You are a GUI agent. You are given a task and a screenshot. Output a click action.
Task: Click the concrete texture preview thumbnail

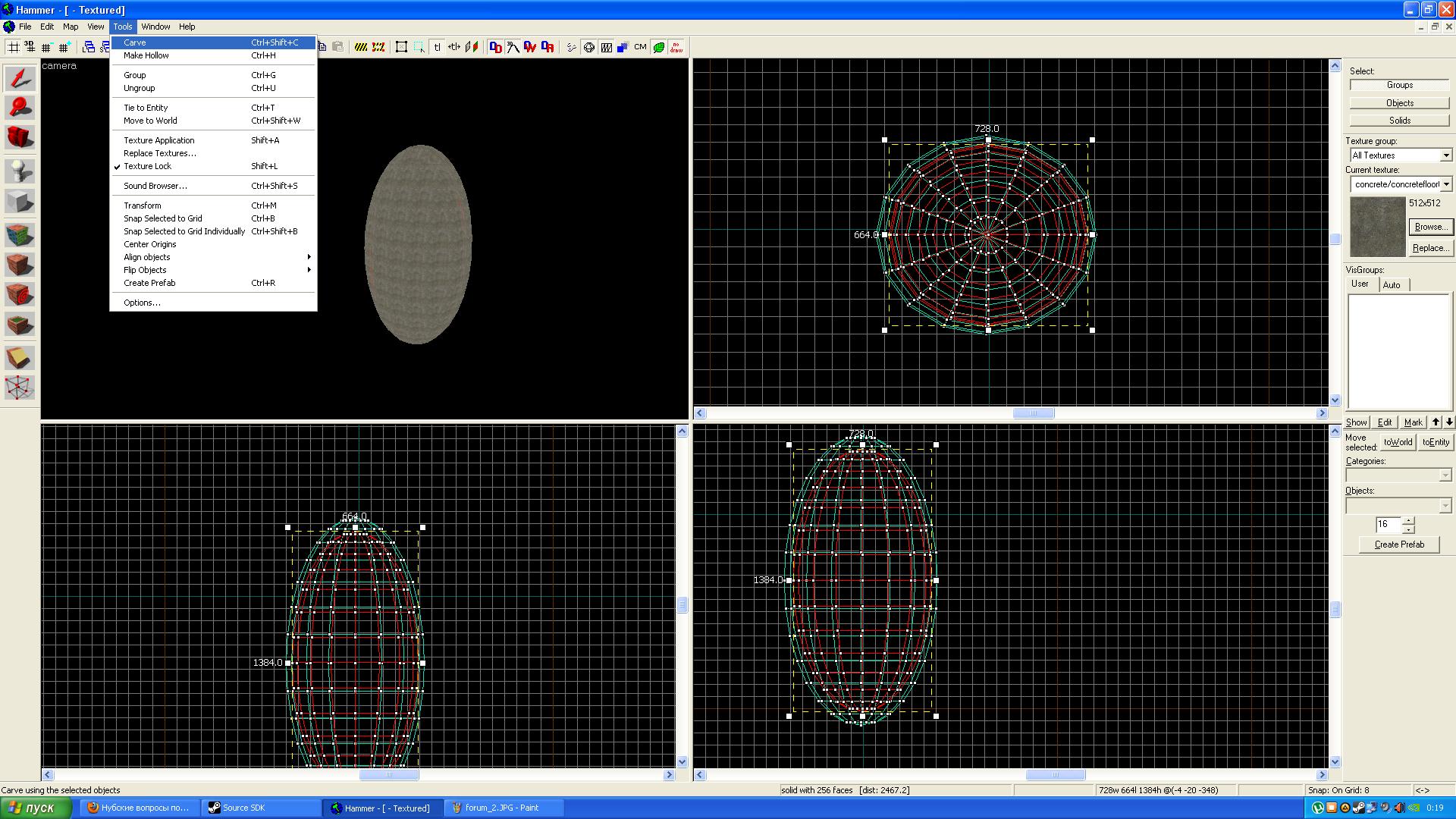pos(1377,227)
